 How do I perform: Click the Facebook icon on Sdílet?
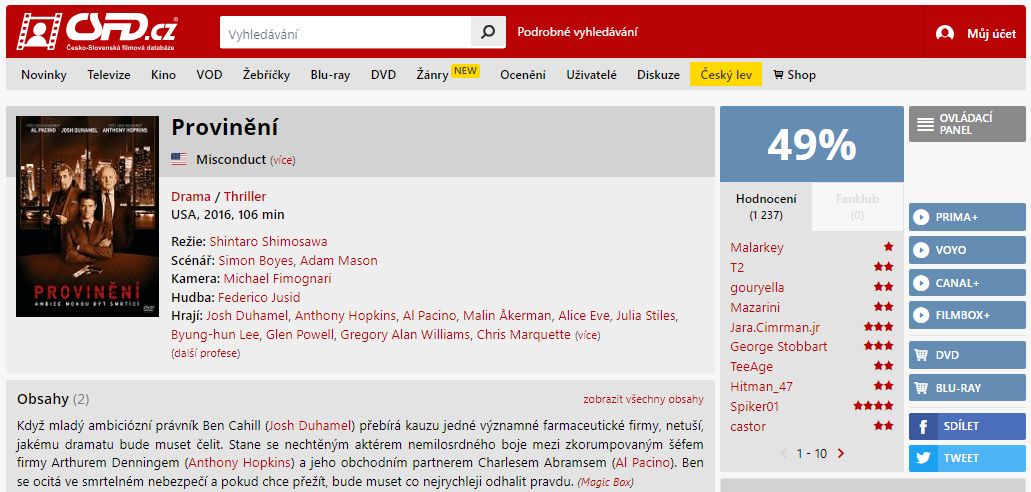tap(923, 426)
